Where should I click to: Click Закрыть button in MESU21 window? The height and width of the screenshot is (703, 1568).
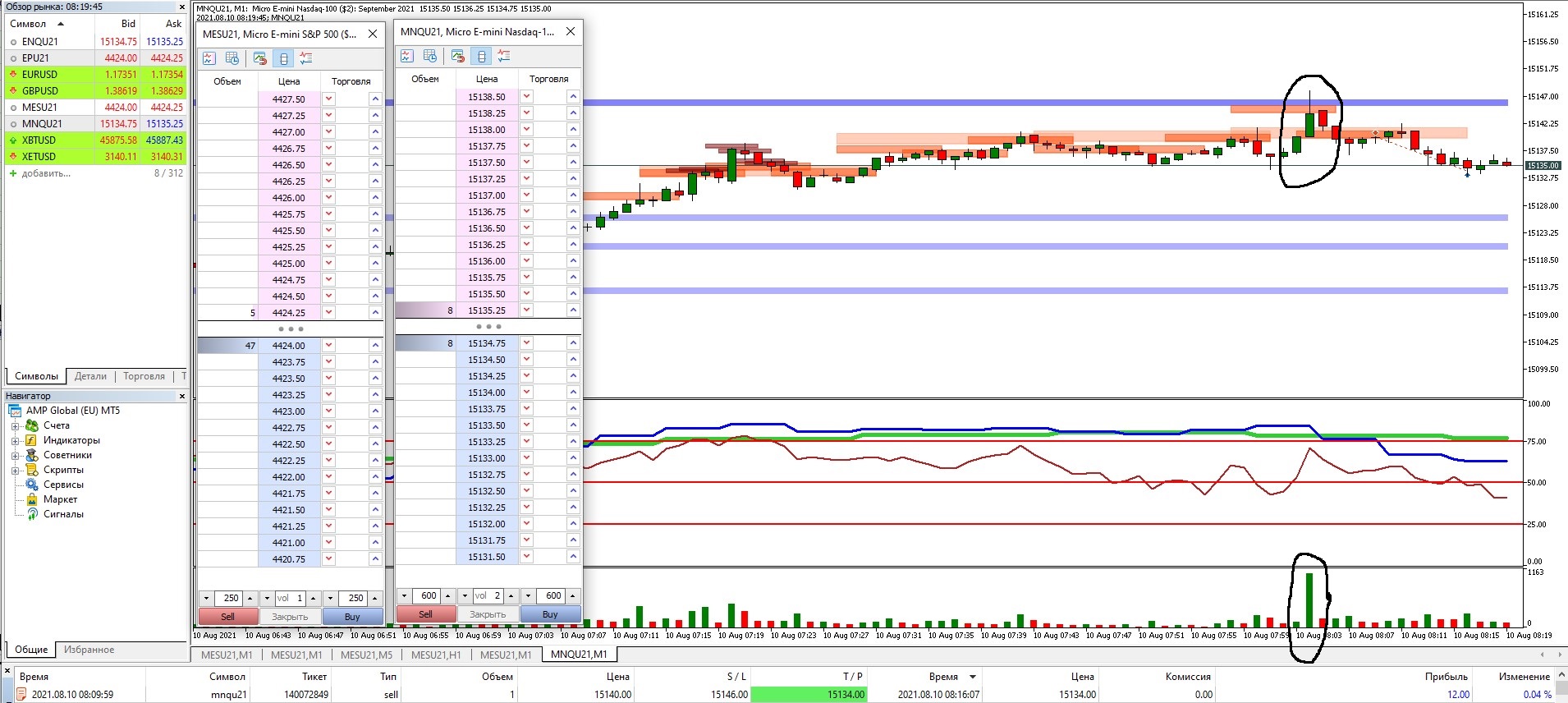click(290, 617)
